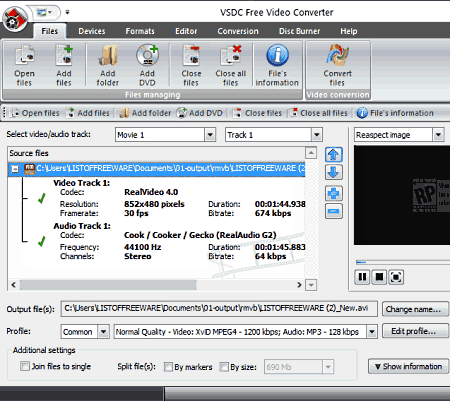Click File's information in quick toolbar
Image resolution: width=450 pixels, height=401 pixels.
pos(395,113)
